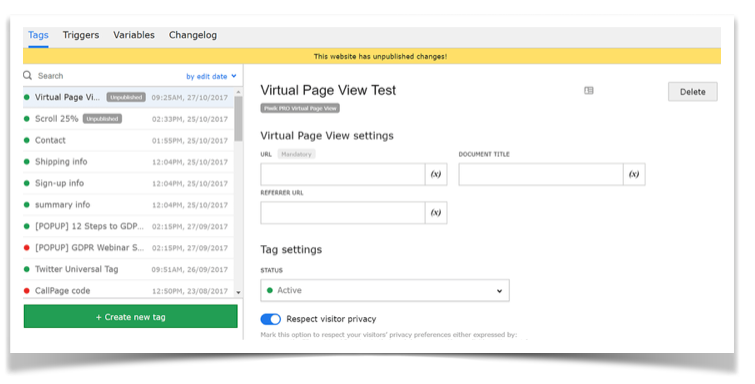Click red status dot of CallPage code
Screen dimensions: 755x384
27,291
